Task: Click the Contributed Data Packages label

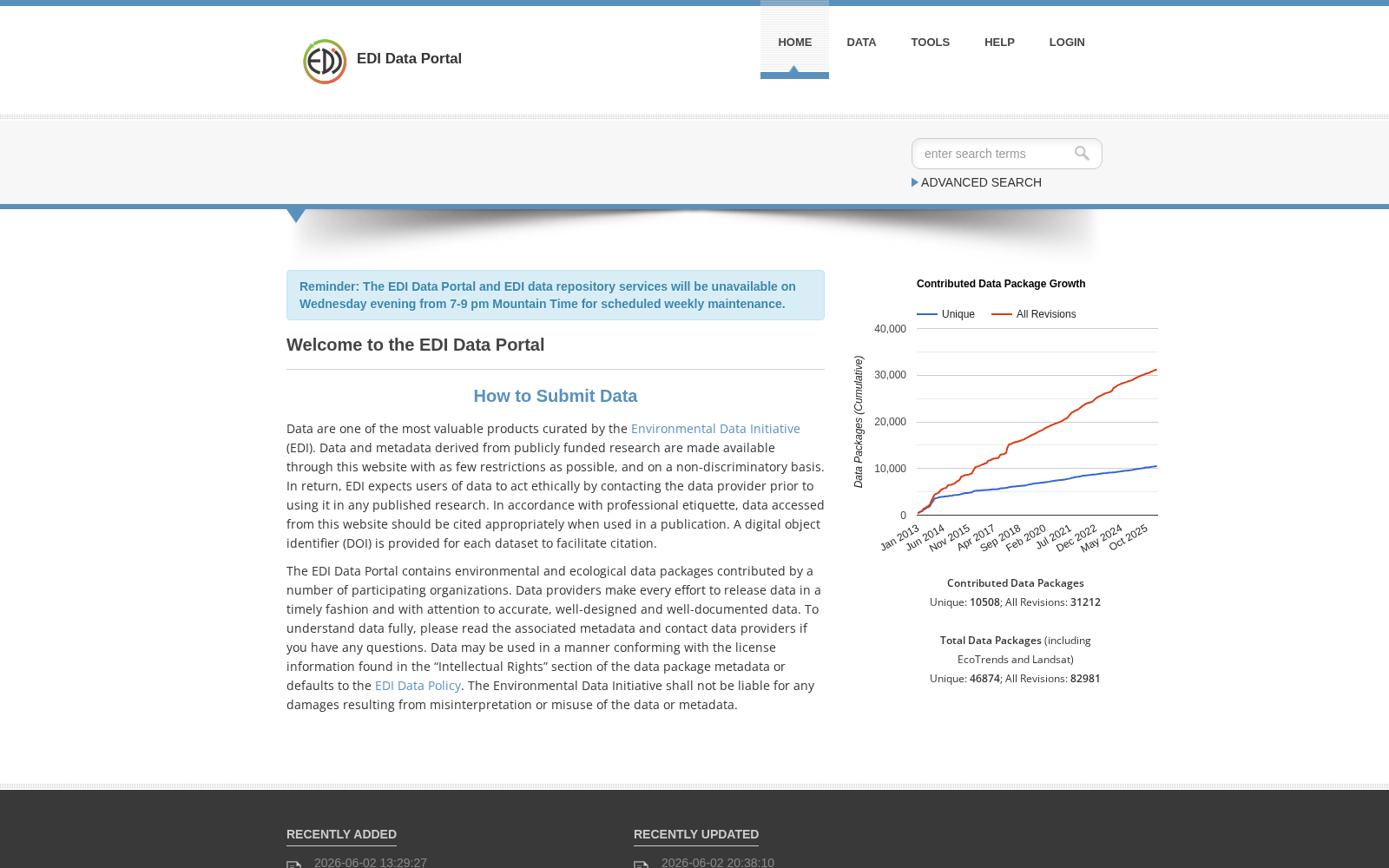Action: click(1016, 583)
